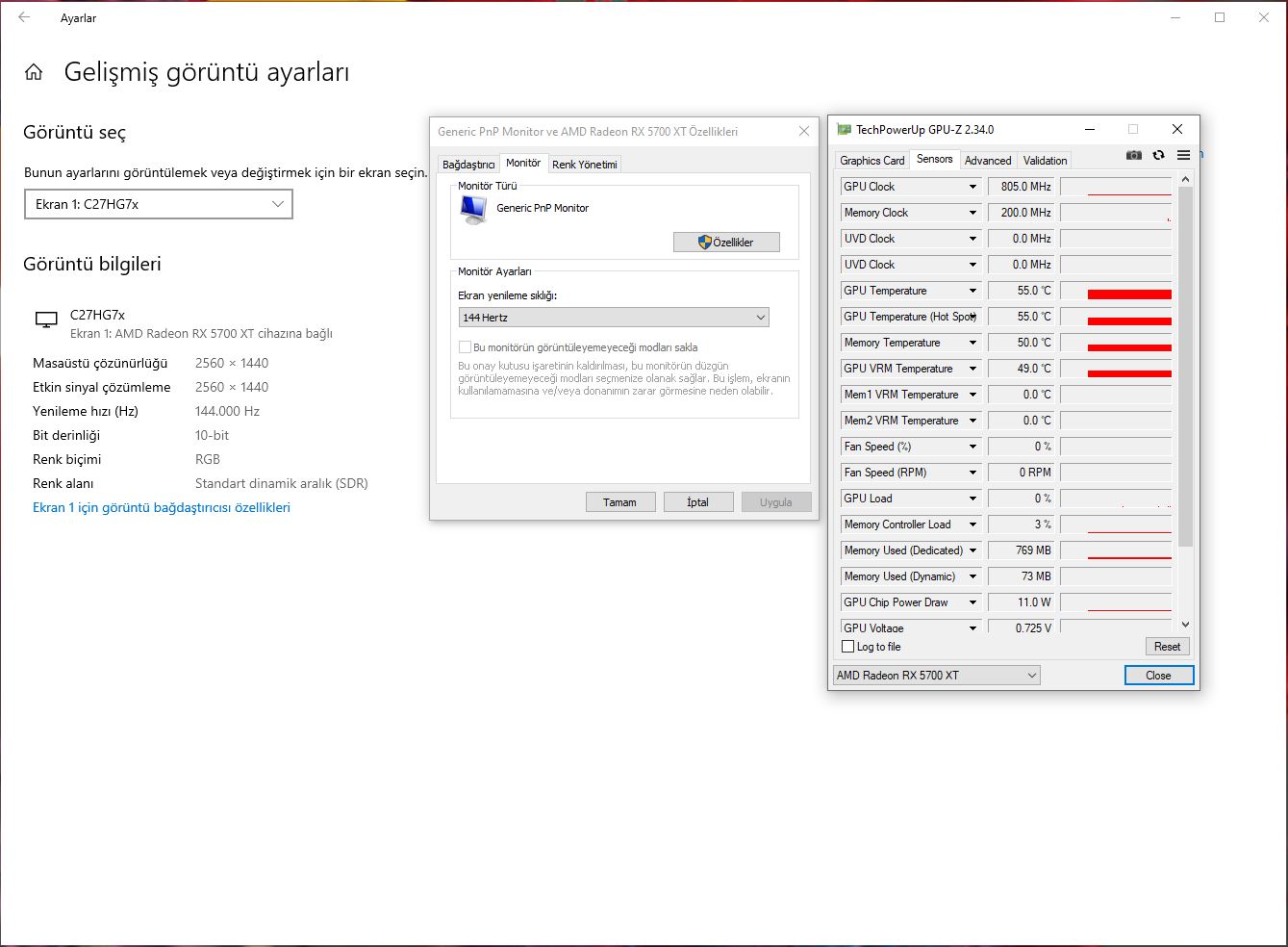Take a GPU-Z screenshot with camera icon
This screenshot has height=947, width=1288.
1134,155
